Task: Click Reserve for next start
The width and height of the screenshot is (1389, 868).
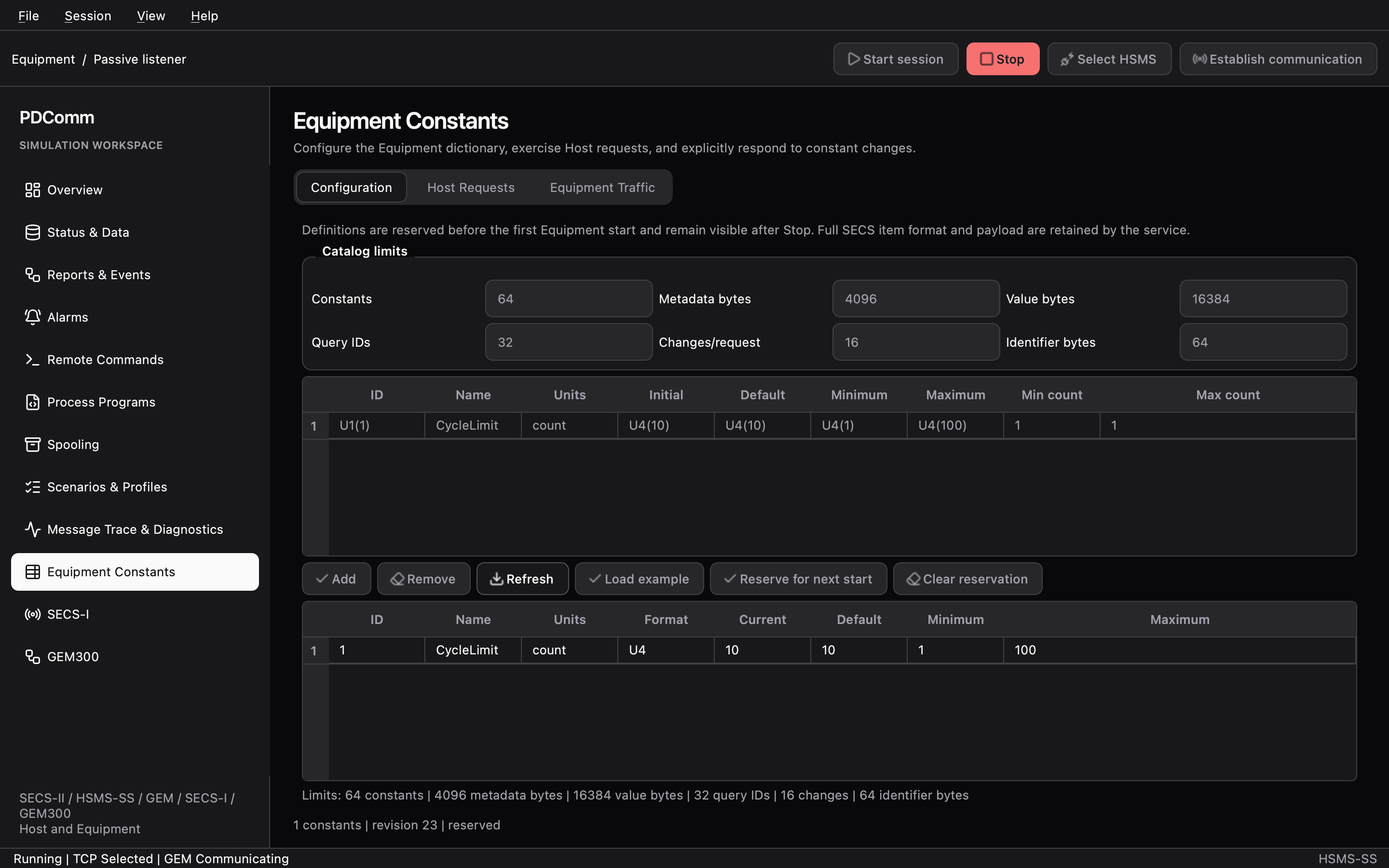Action: click(798, 579)
